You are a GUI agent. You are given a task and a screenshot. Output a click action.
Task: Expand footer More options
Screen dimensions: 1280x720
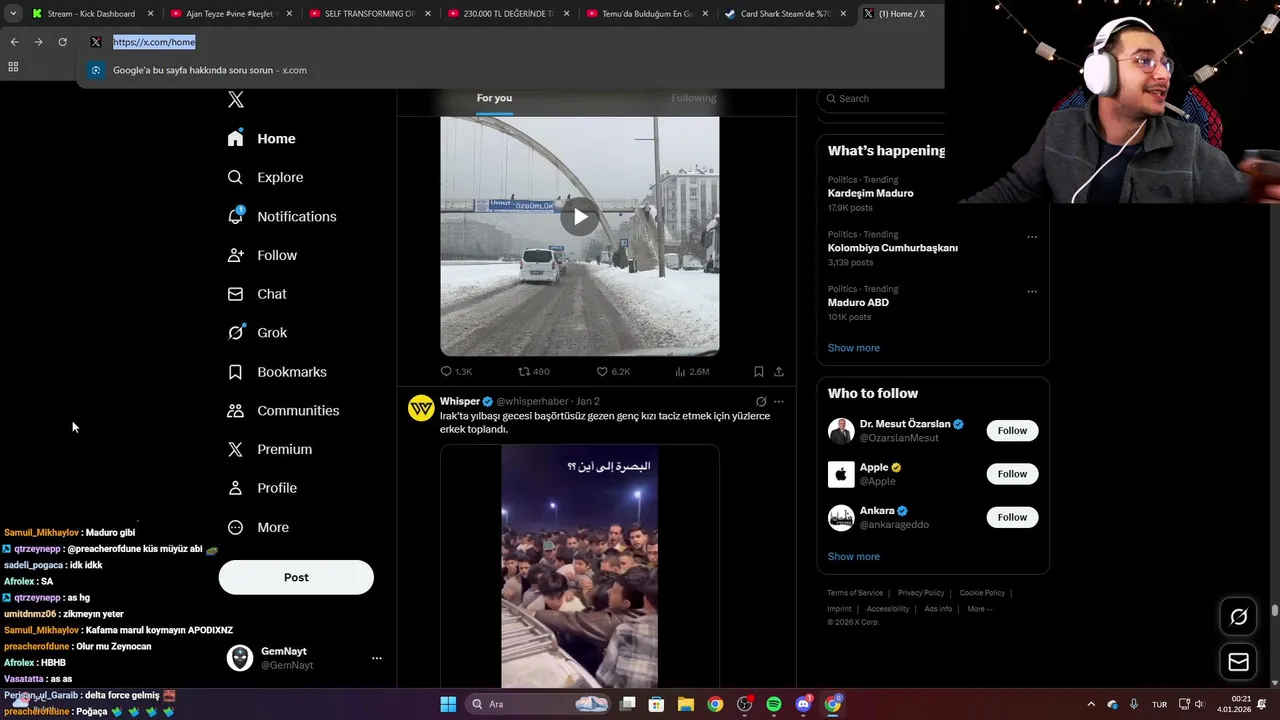pyautogui.click(x=979, y=609)
